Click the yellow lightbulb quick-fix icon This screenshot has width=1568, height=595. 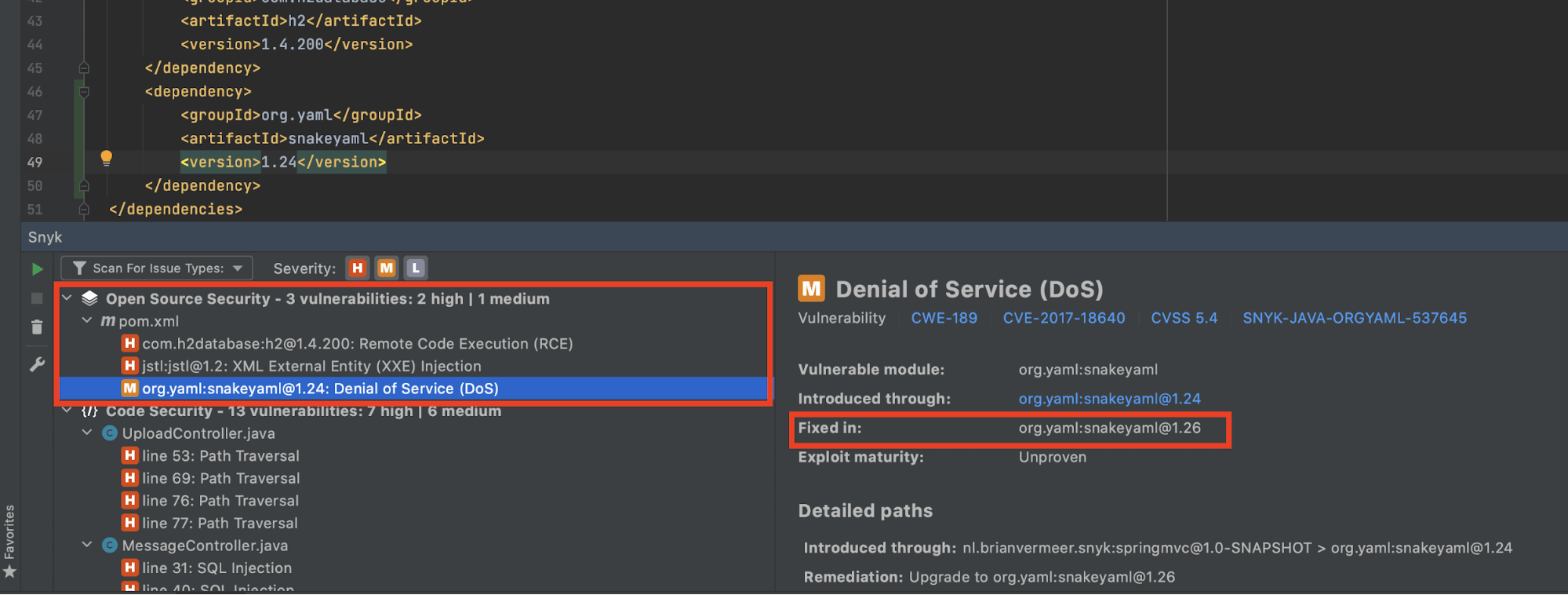107,159
